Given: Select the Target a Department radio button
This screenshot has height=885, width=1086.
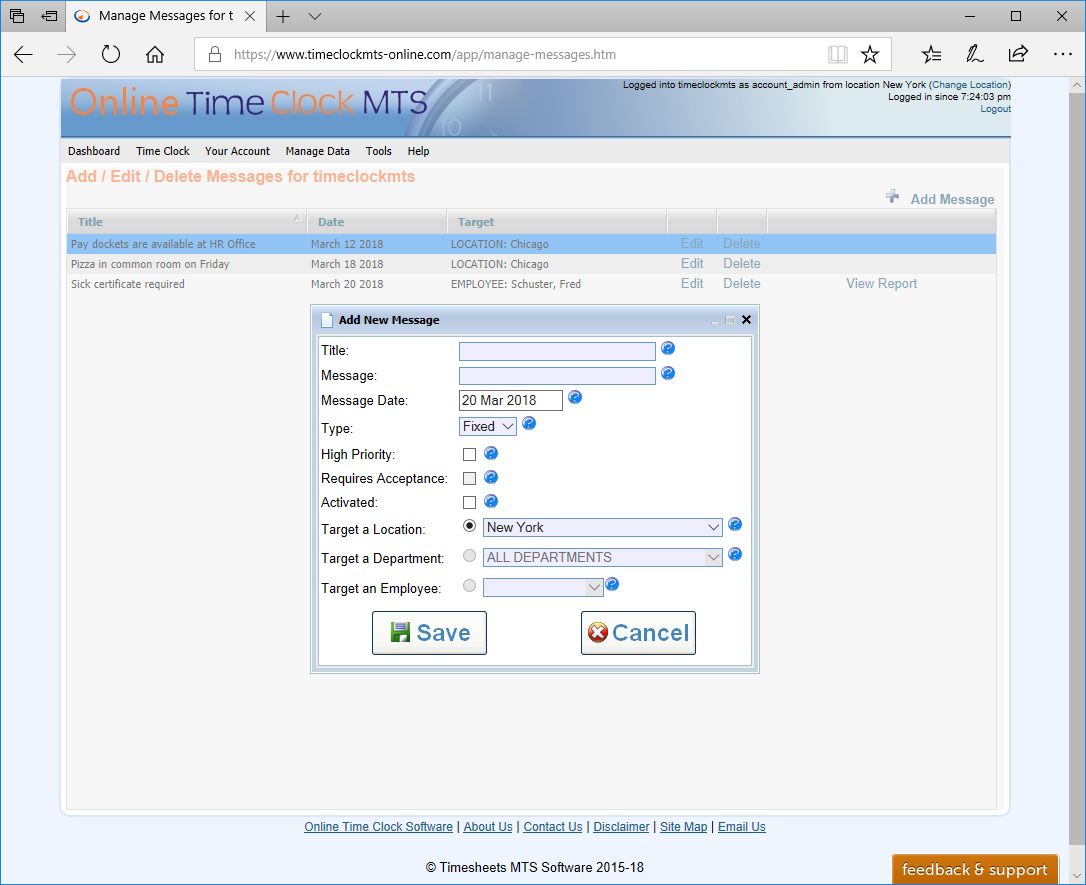Looking at the screenshot, I should tap(469, 555).
